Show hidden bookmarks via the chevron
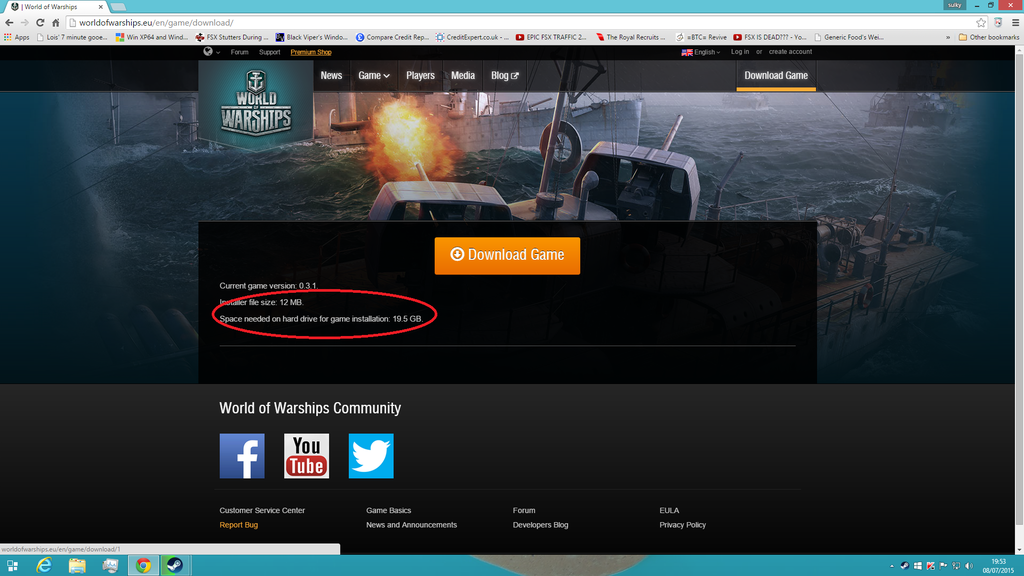The height and width of the screenshot is (576, 1024). click(x=948, y=37)
